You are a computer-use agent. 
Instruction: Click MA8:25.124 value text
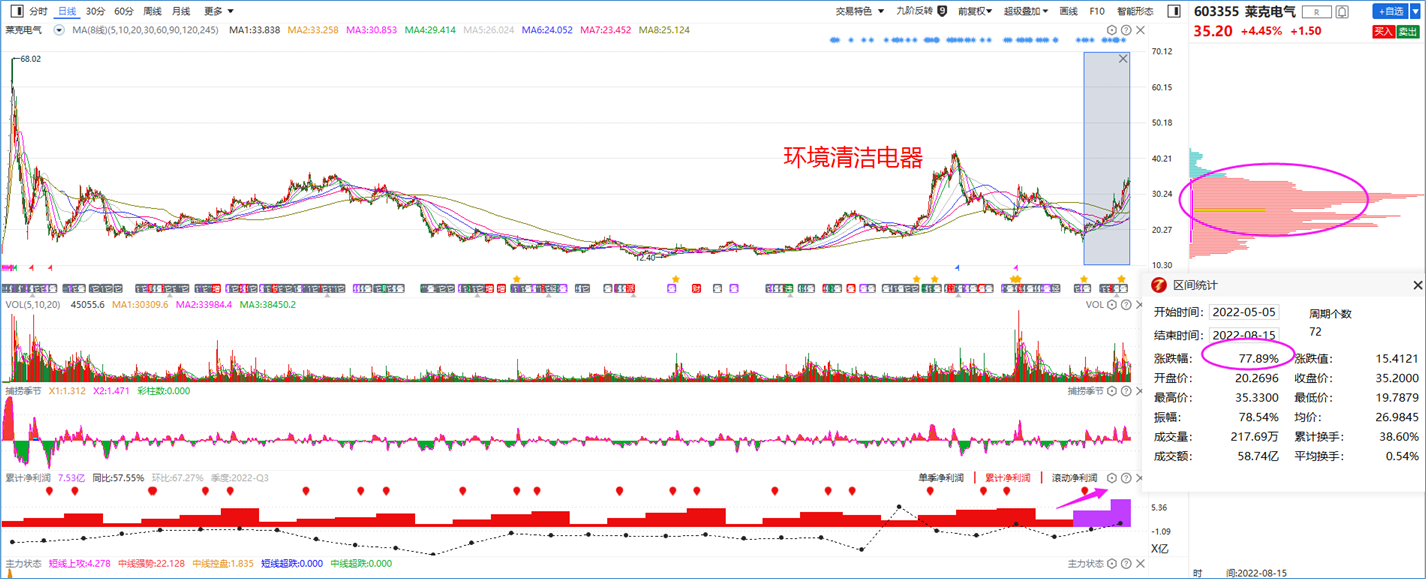click(665, 30)
